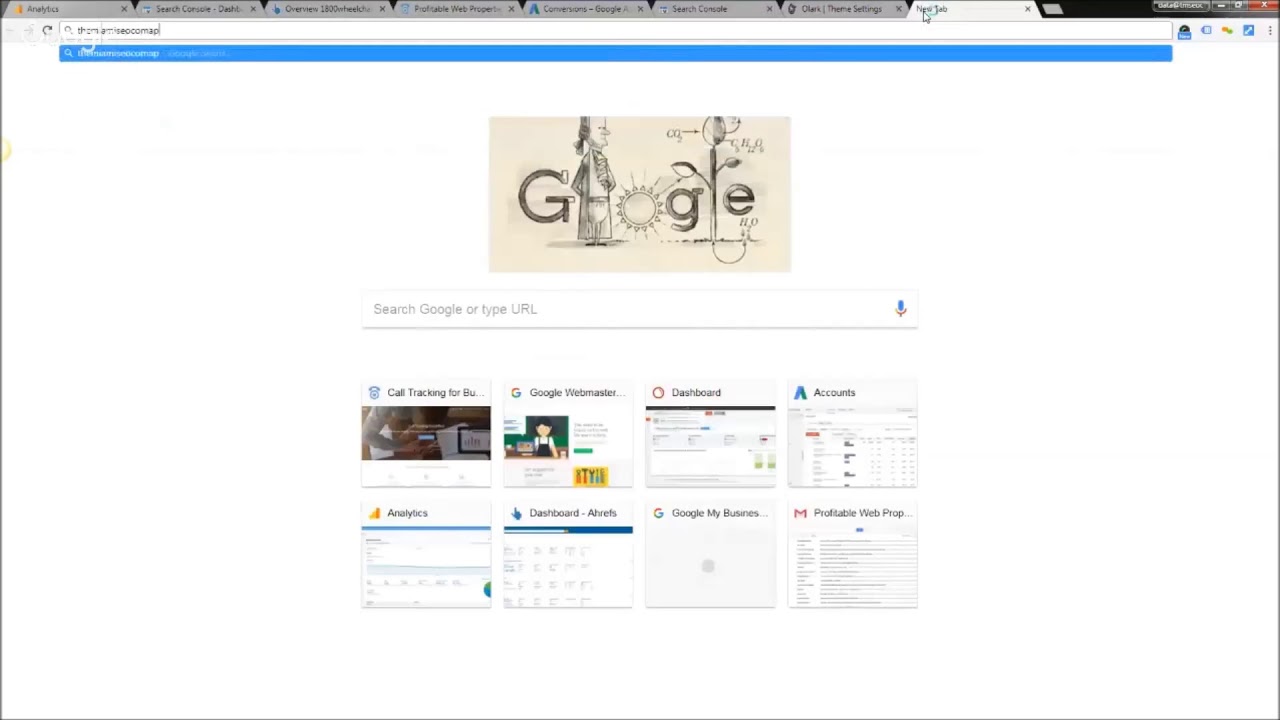
Task: Switch to the Search Console - Dashboard tab
Action: [x=198, y=9]
